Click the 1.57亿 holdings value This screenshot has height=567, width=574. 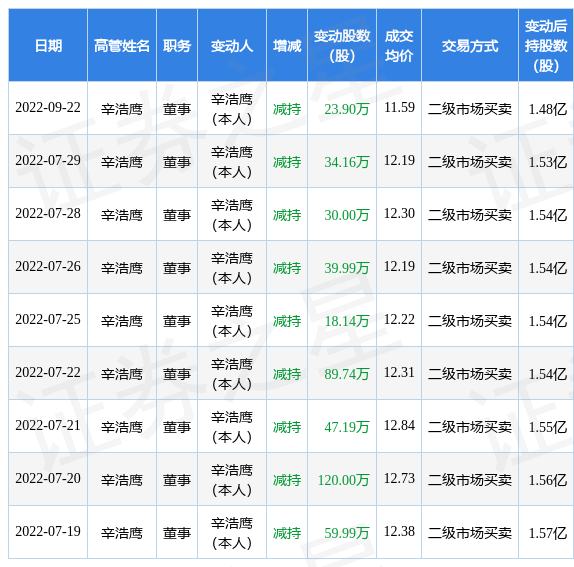click(x=548, y=533)
